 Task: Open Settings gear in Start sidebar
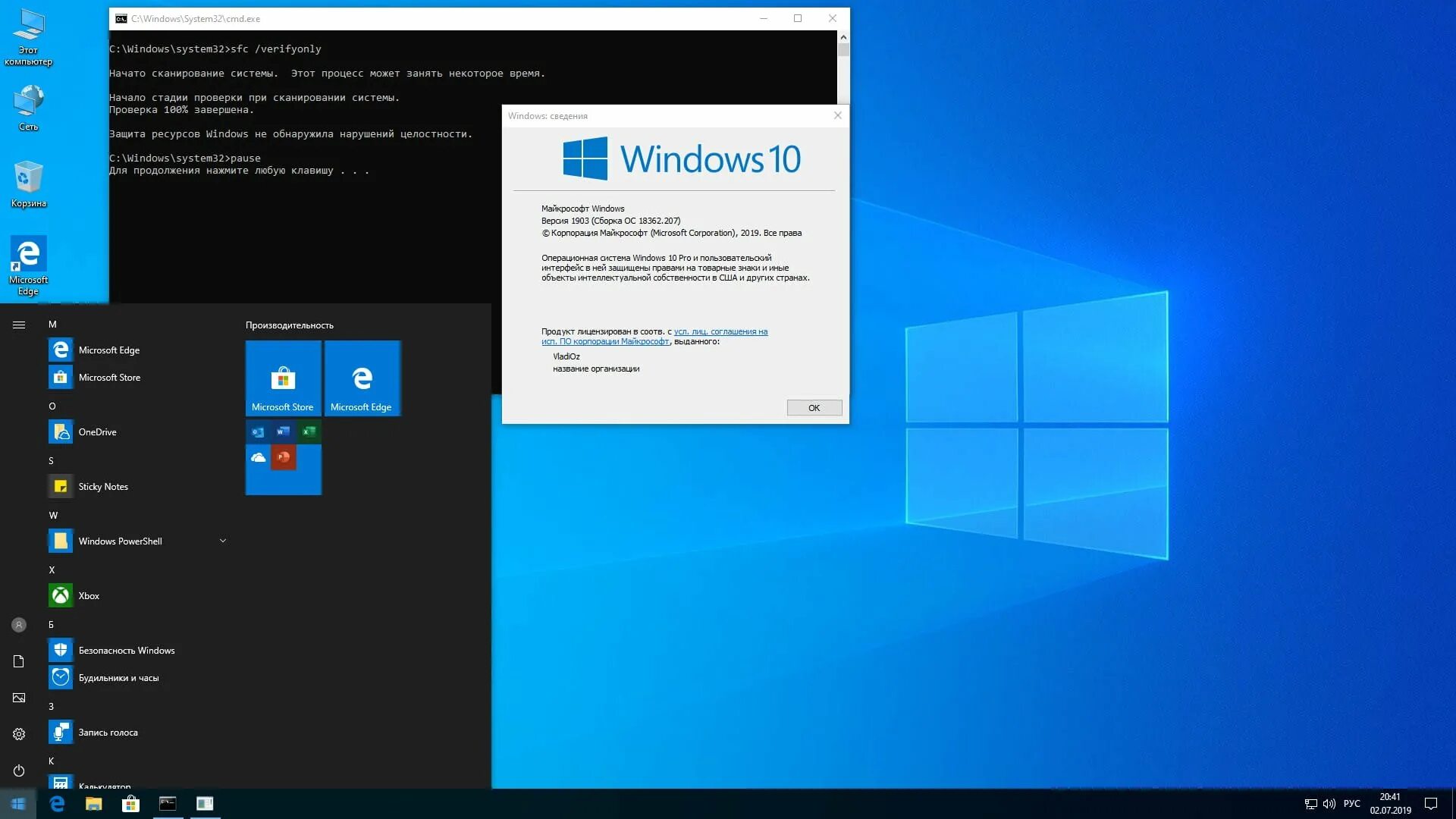click(x=19, y=734)
